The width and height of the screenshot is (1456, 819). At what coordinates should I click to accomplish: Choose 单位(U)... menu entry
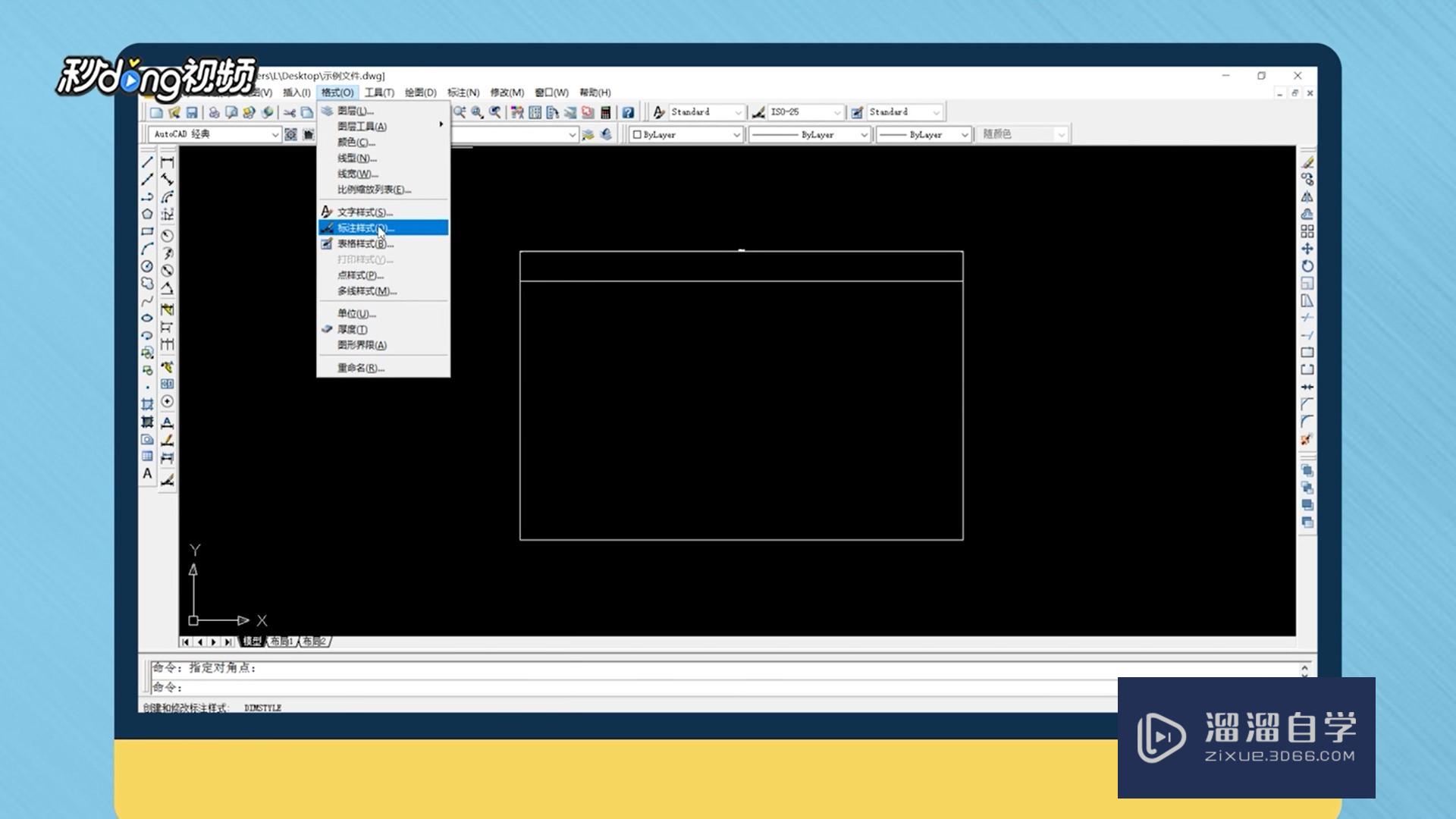(383, 314)
